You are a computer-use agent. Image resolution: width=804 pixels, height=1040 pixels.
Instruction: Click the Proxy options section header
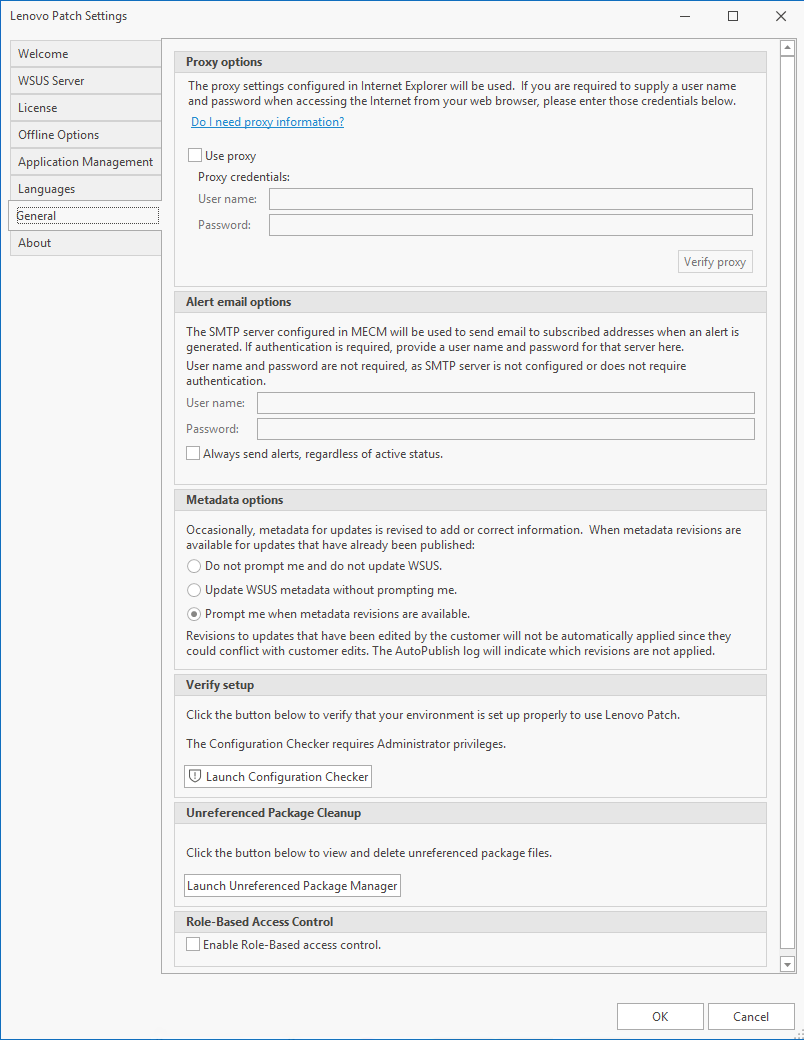[x=470, y=62]
